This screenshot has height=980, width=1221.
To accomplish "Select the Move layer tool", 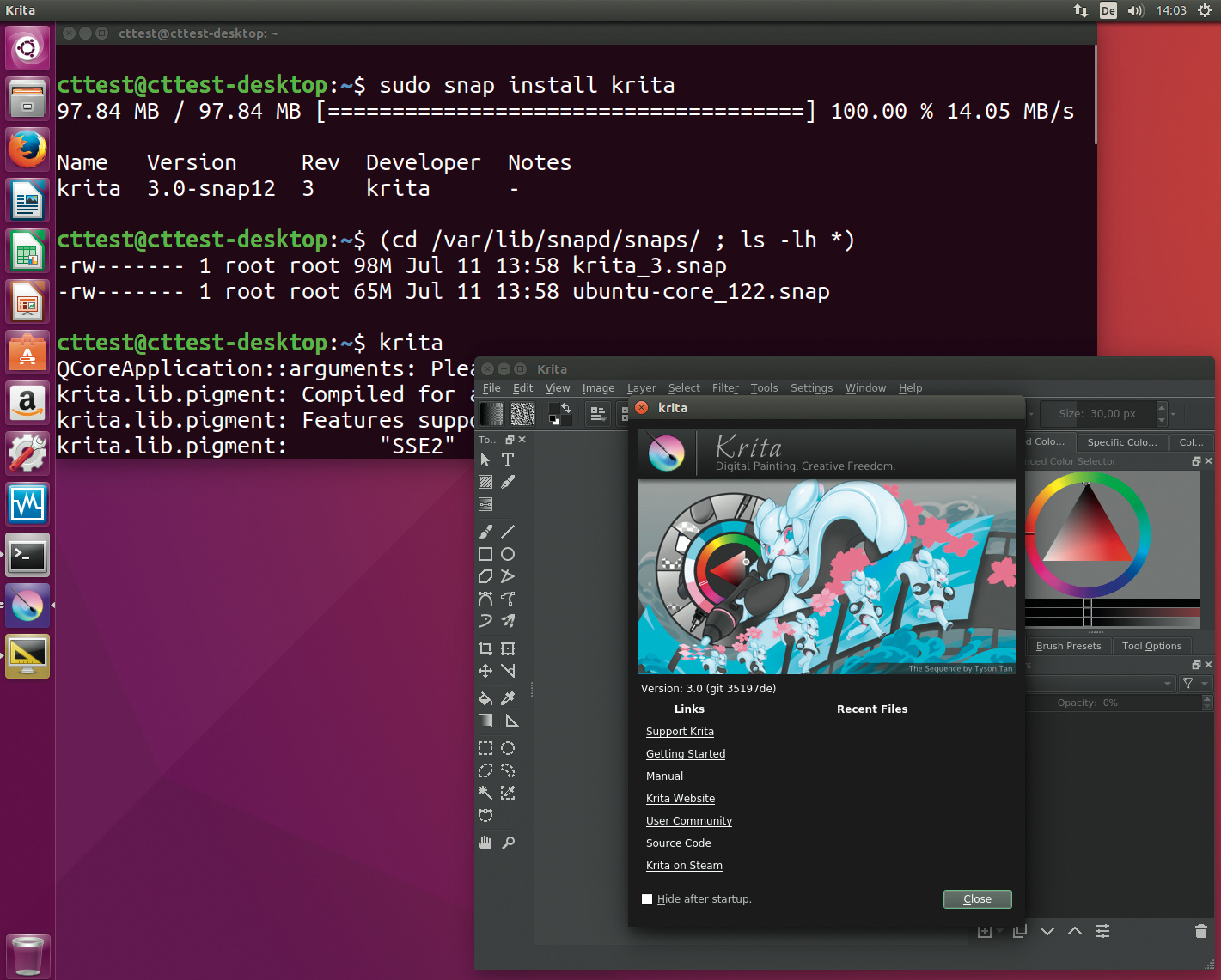I will tap(485, 671).
